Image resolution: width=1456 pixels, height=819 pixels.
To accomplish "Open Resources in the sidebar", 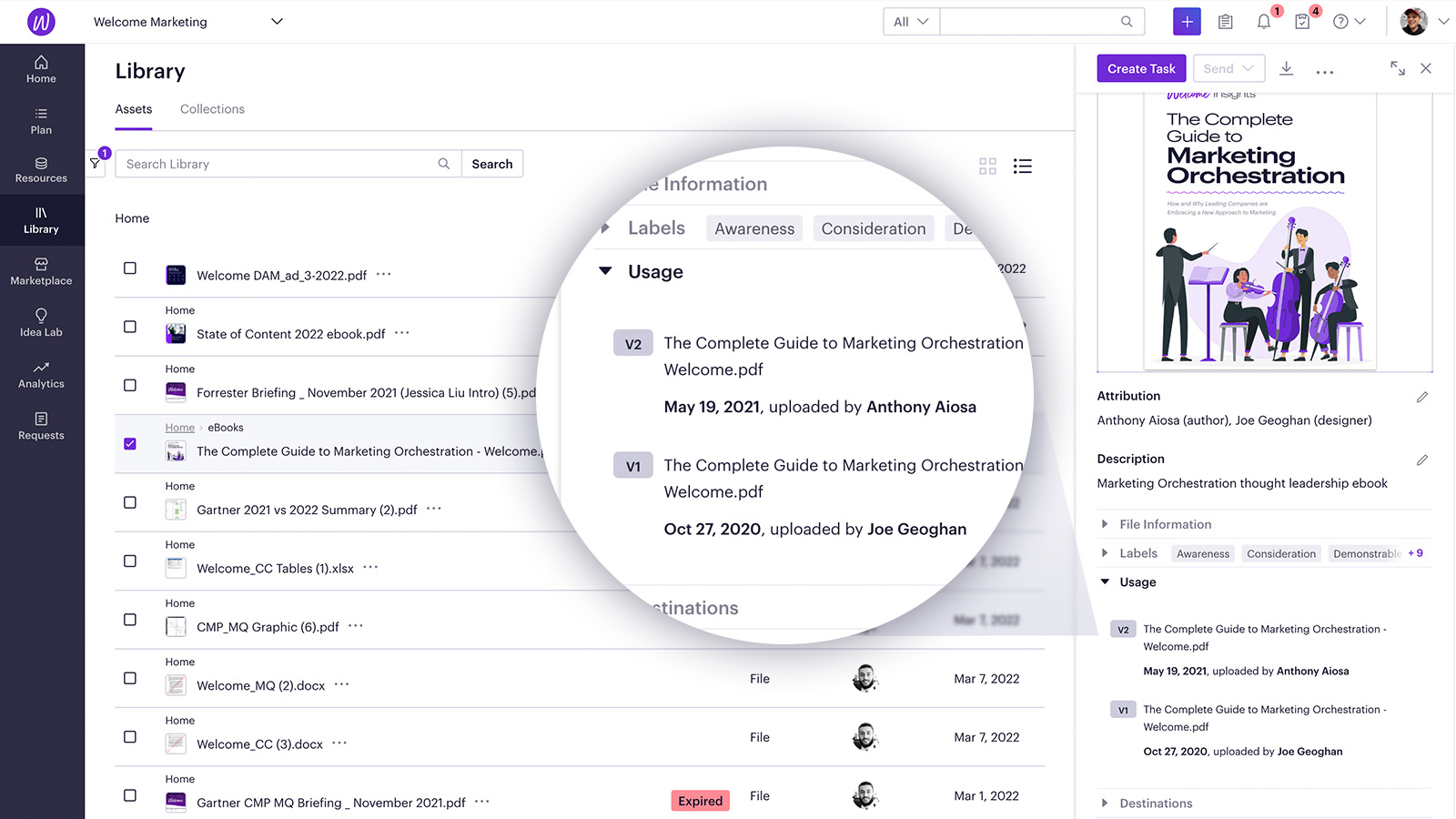I will (41, 170).
